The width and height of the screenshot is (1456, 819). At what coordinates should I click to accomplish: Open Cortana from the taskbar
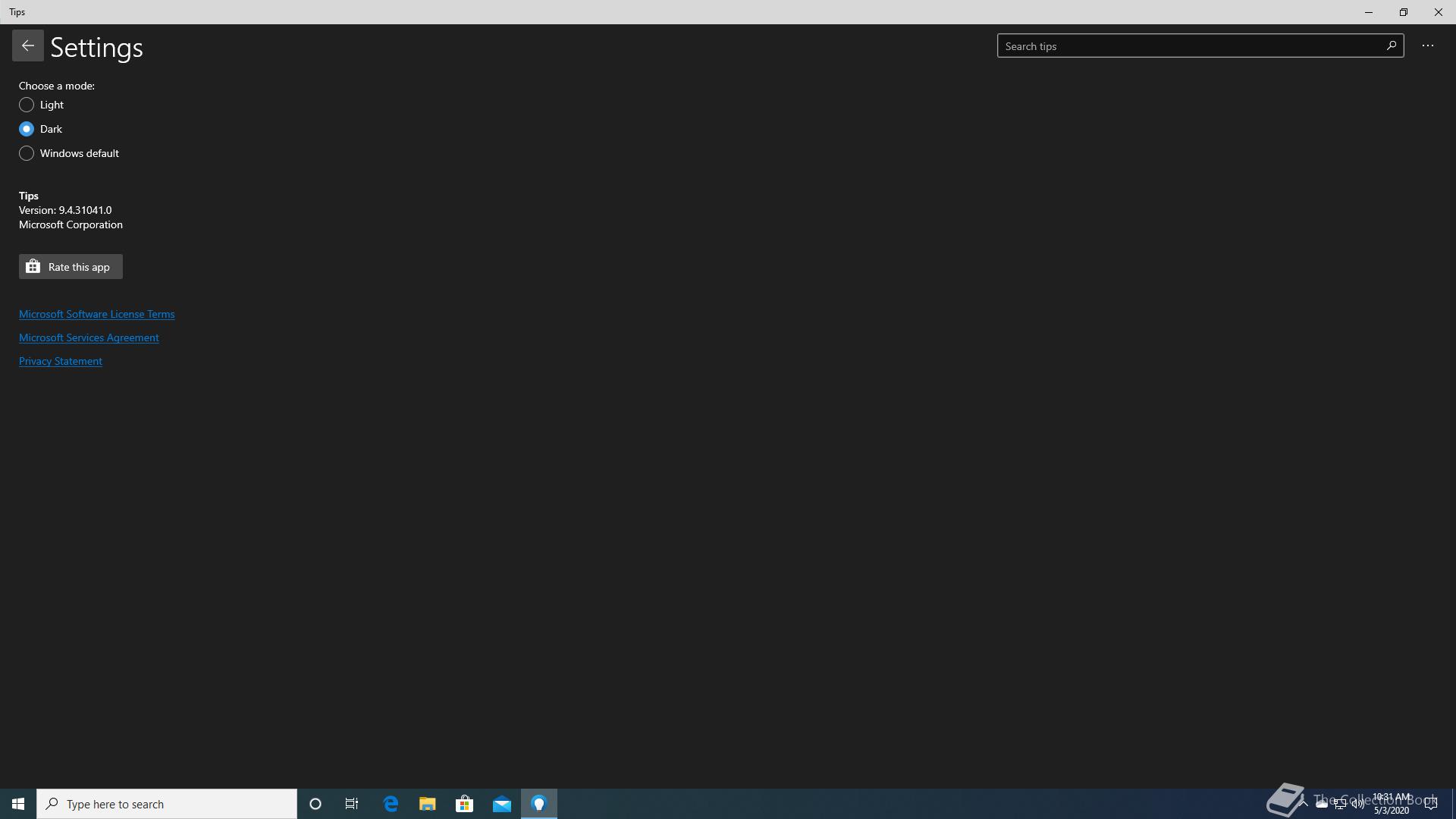[x=315, y=804]
